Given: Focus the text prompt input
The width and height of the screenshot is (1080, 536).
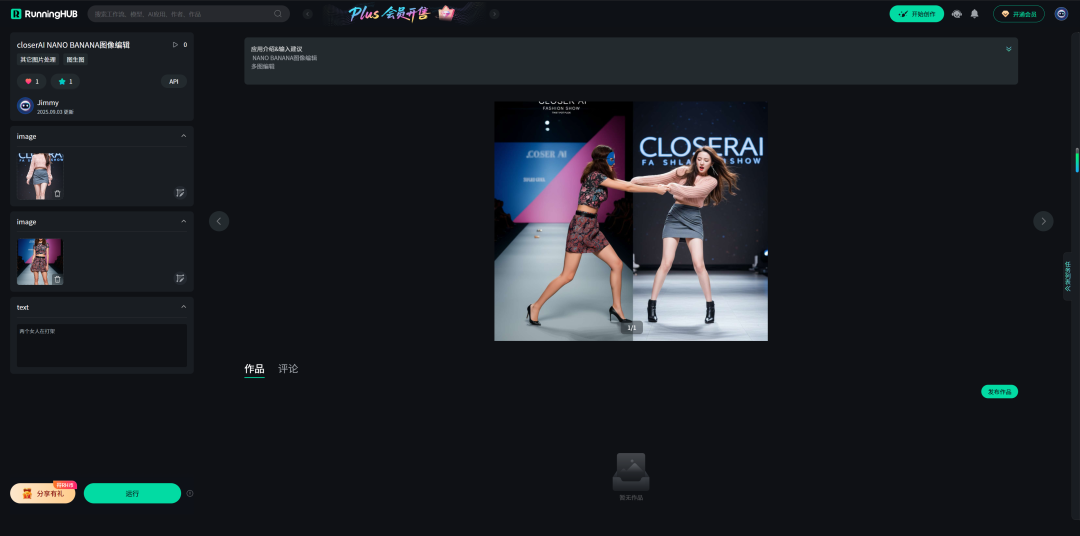Looking at the screenshot, I should coord(102,345).
